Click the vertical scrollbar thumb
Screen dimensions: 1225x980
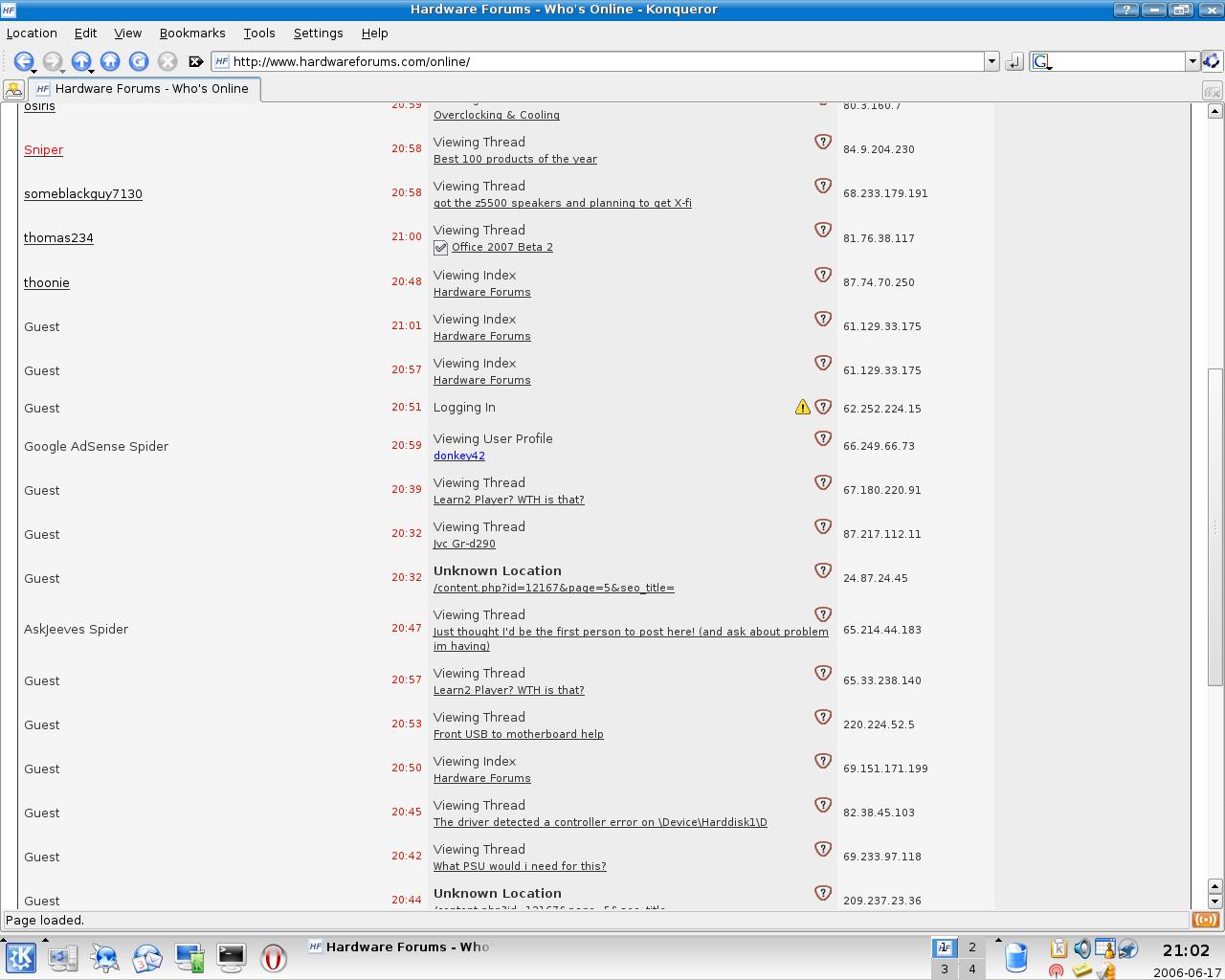[x=1214, y=526]
